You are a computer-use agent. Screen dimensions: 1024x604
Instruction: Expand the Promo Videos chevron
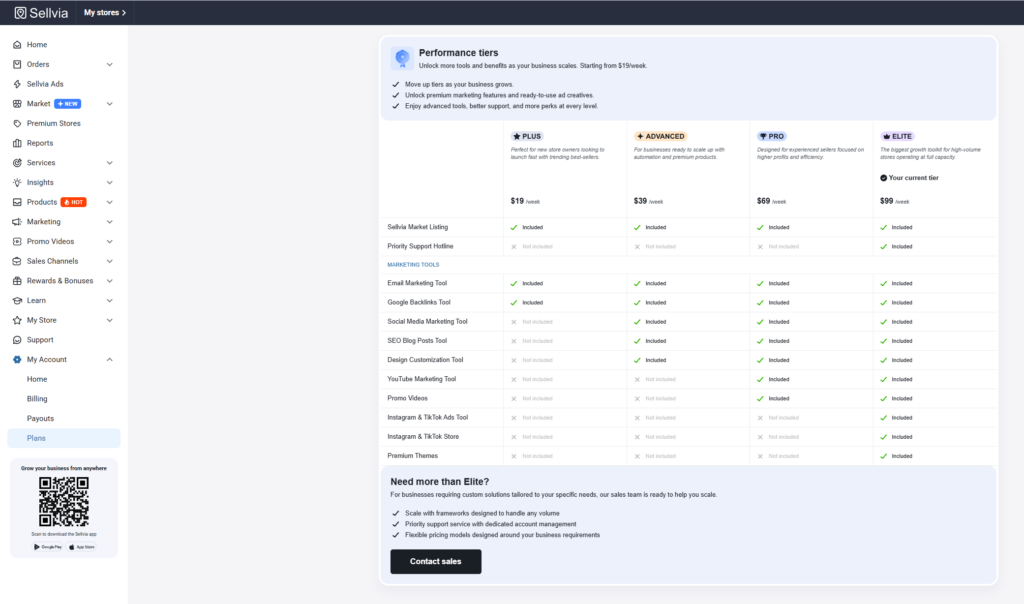tap(110, 241)
